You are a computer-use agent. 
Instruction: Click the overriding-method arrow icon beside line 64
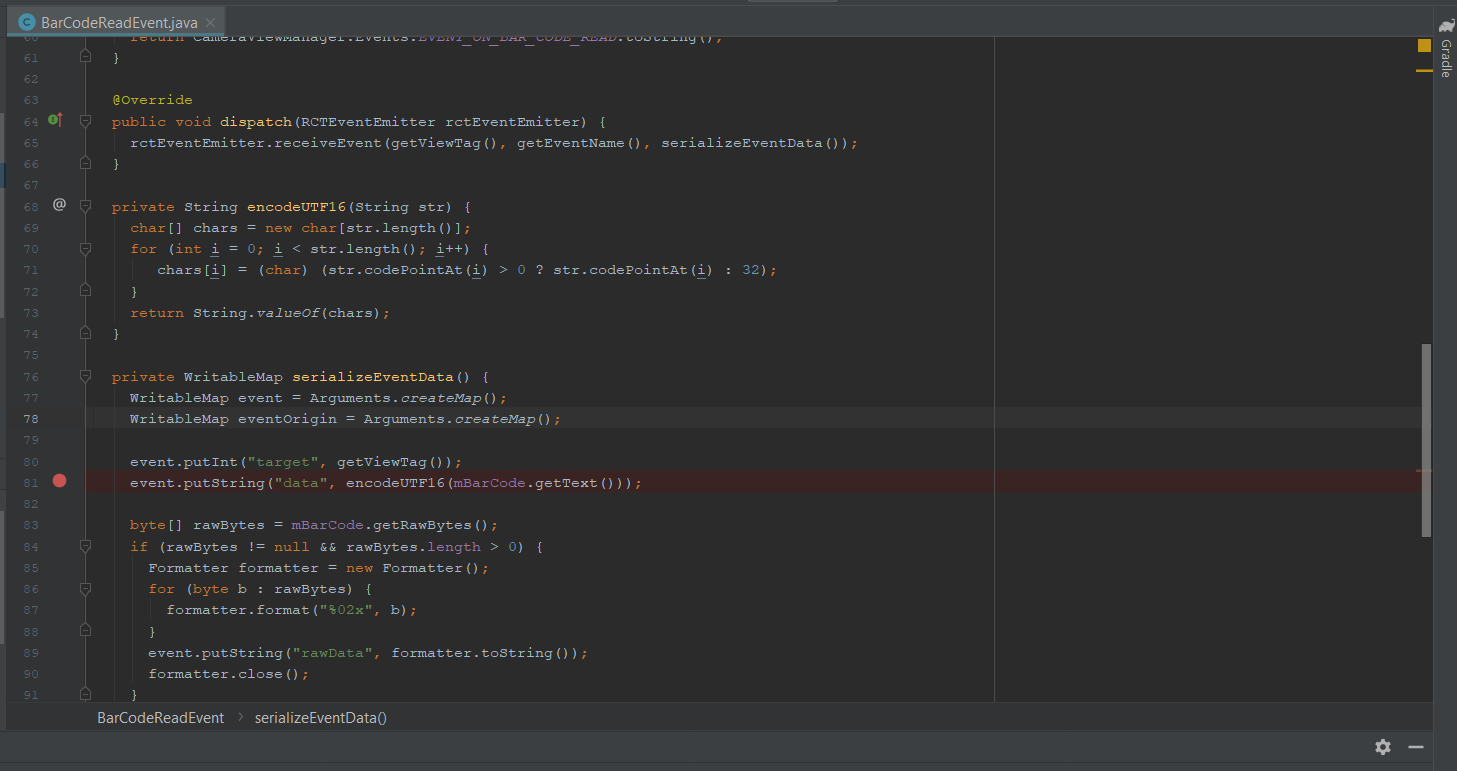[56, 120]
